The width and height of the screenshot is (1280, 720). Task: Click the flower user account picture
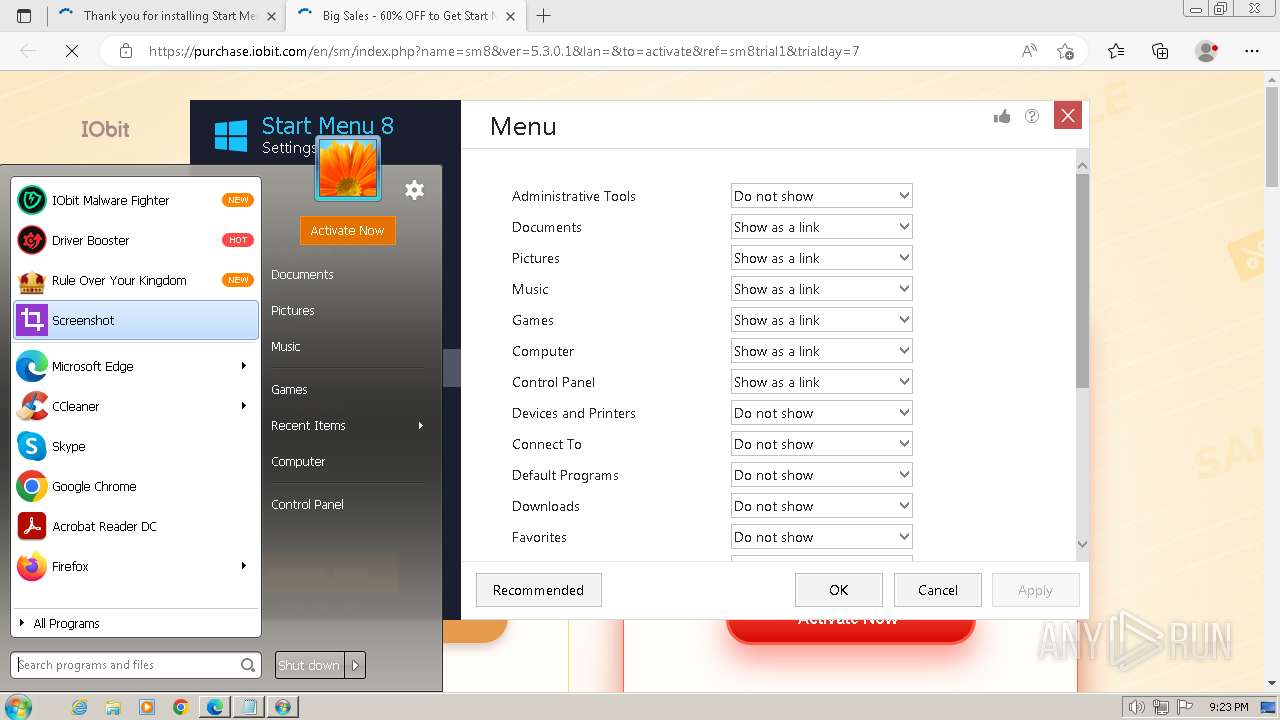click(348, 168)
